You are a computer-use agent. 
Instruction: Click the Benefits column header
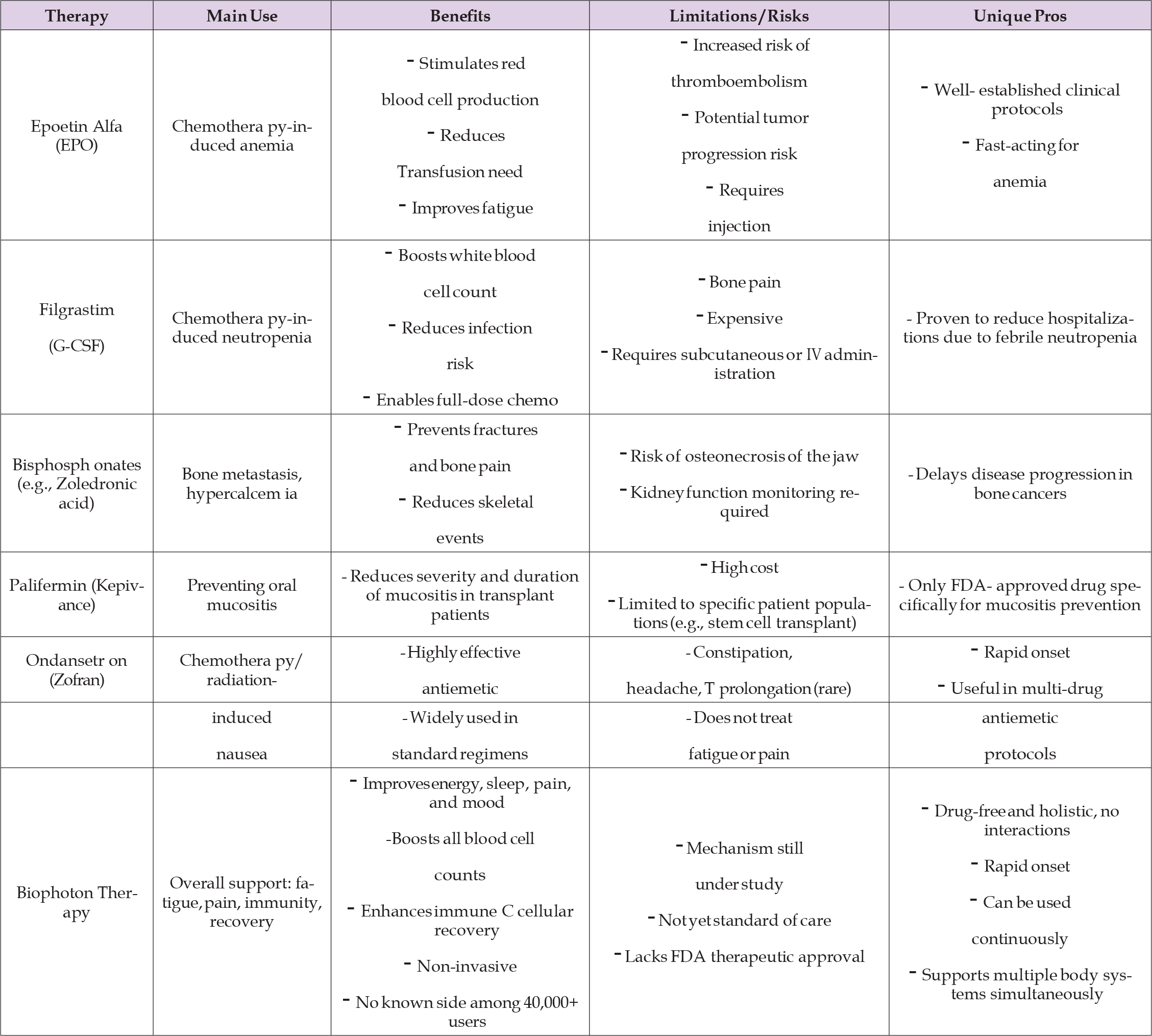(460, 15)
